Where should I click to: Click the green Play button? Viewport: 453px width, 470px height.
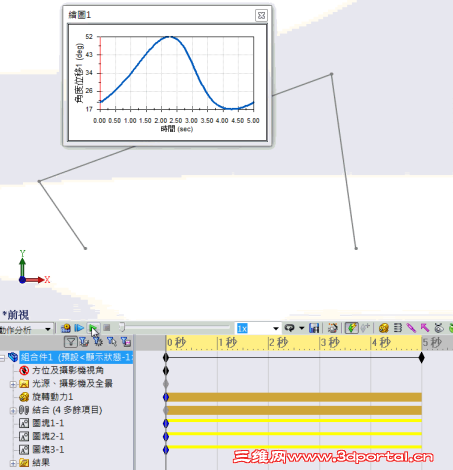[93, 328]
